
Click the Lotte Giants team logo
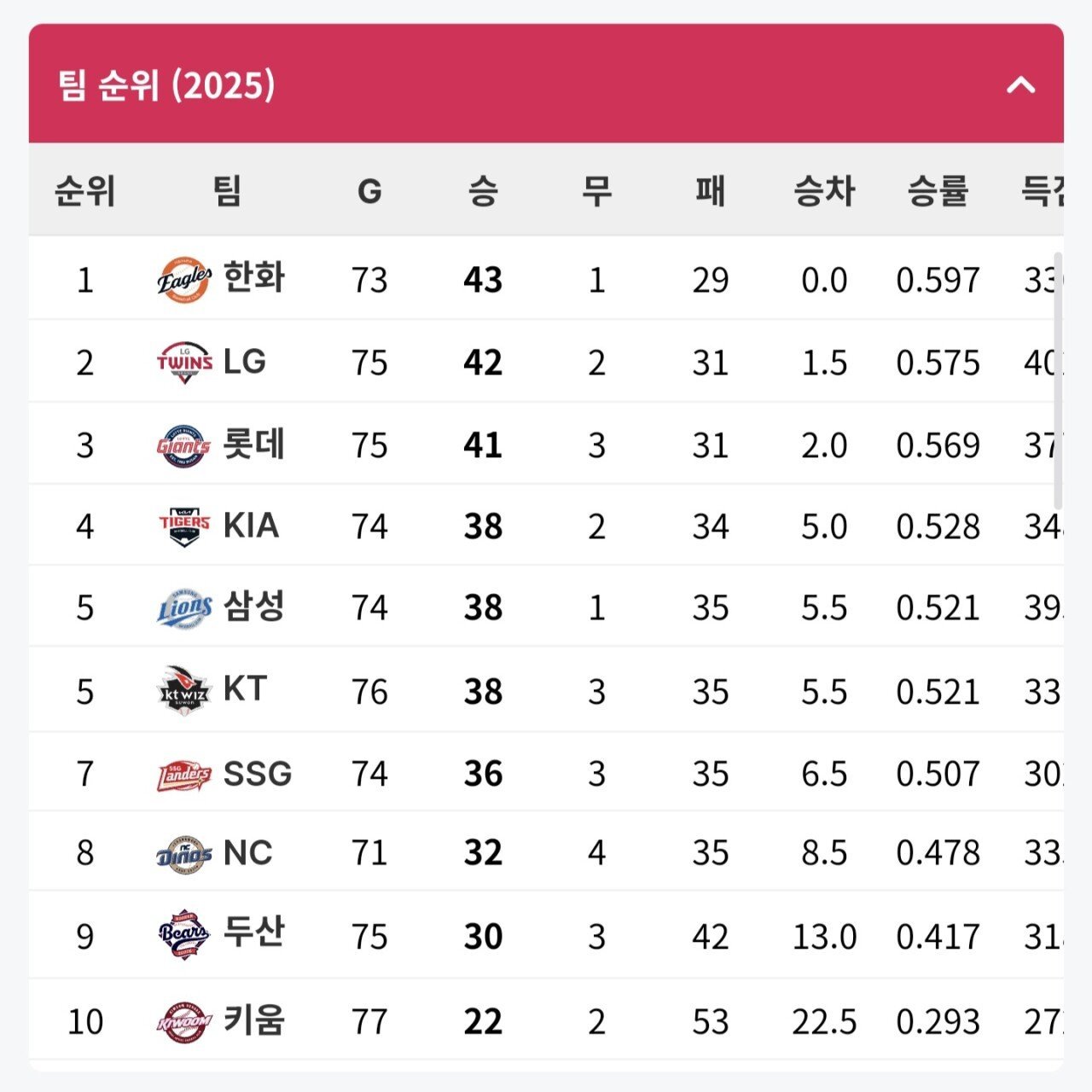pyautogui.click(x=184, y=444)
